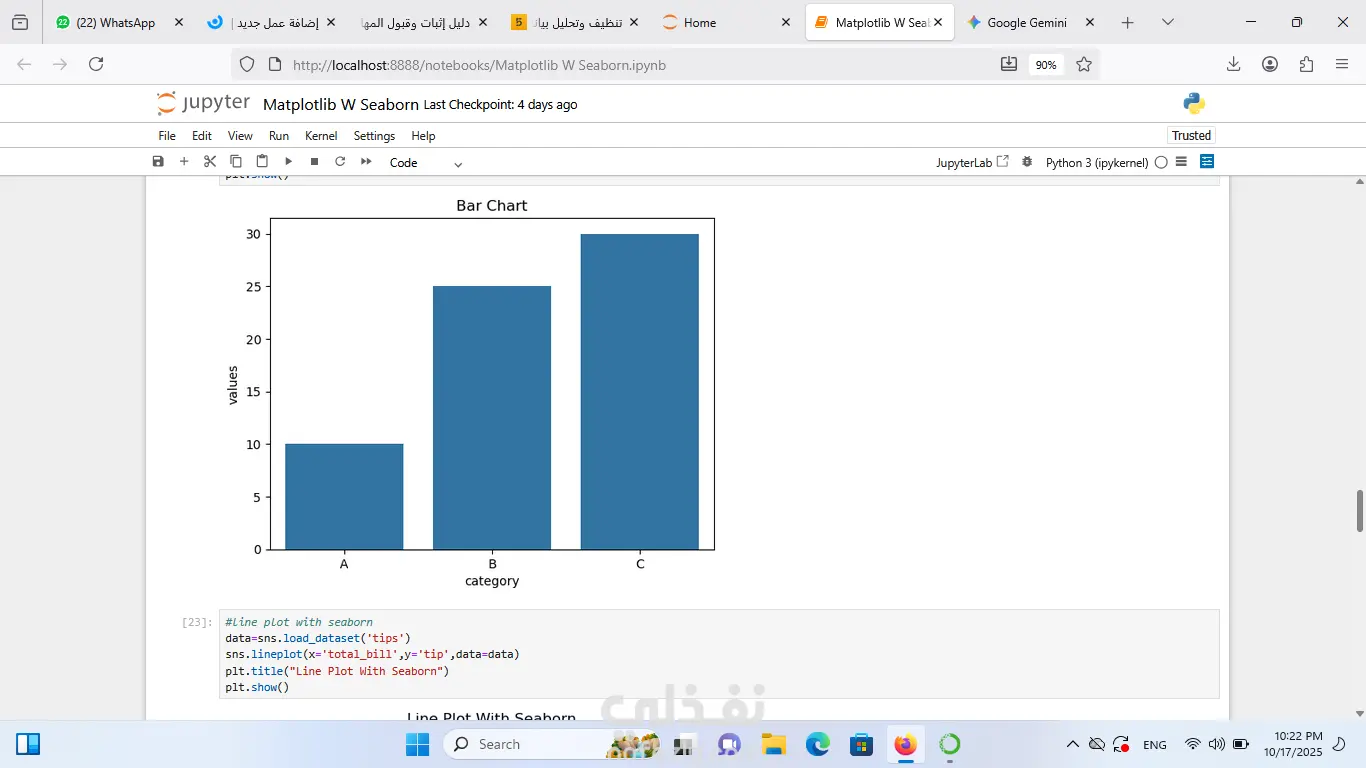Open the Widgets panel on the taskbar

(28, 744)
